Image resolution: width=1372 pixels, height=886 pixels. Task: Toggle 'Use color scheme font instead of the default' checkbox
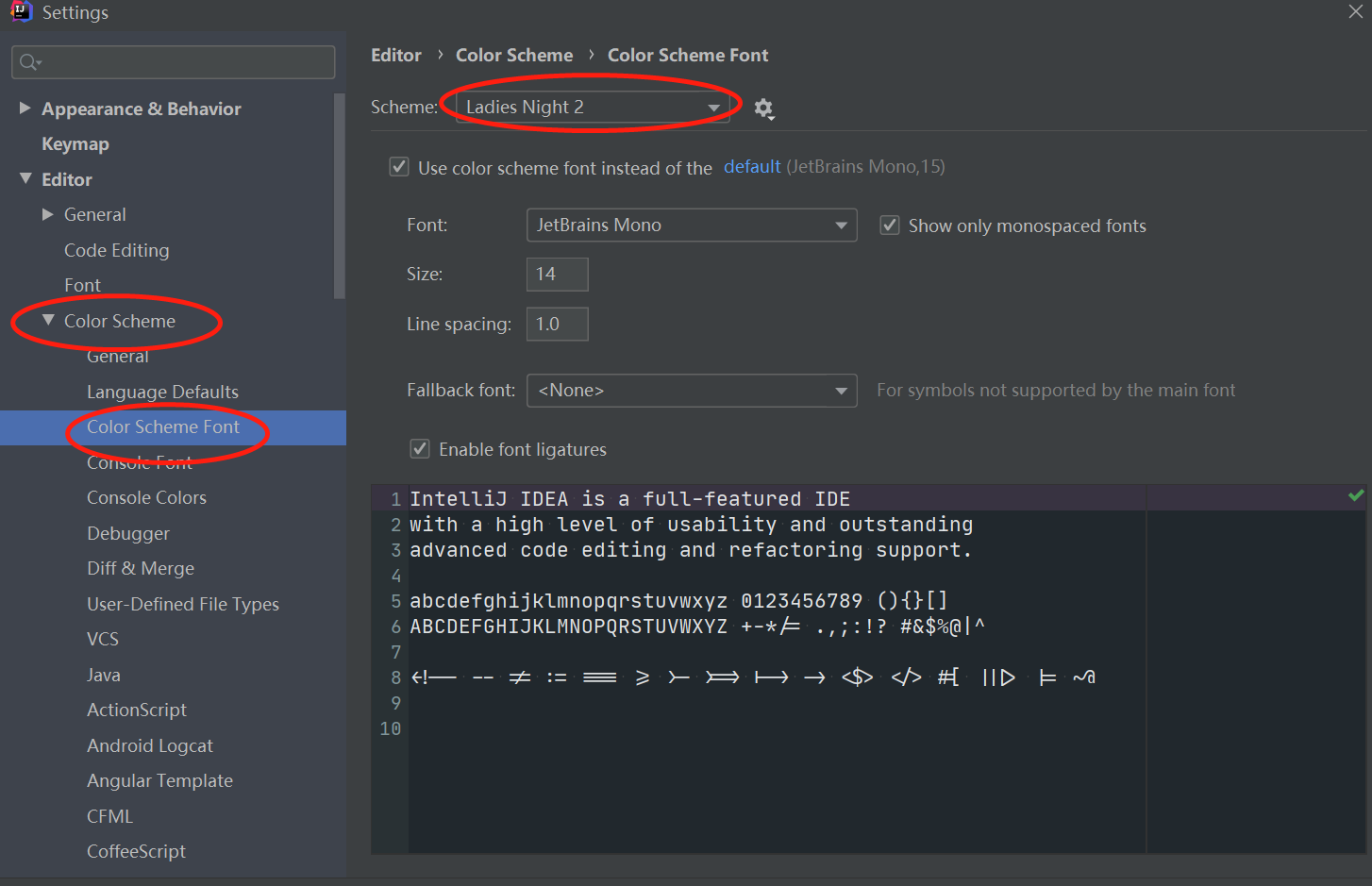[x=399, y=167]
